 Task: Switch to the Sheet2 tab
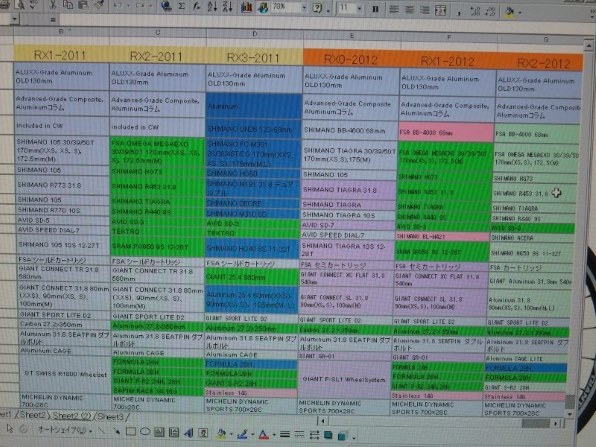point(32,415)
